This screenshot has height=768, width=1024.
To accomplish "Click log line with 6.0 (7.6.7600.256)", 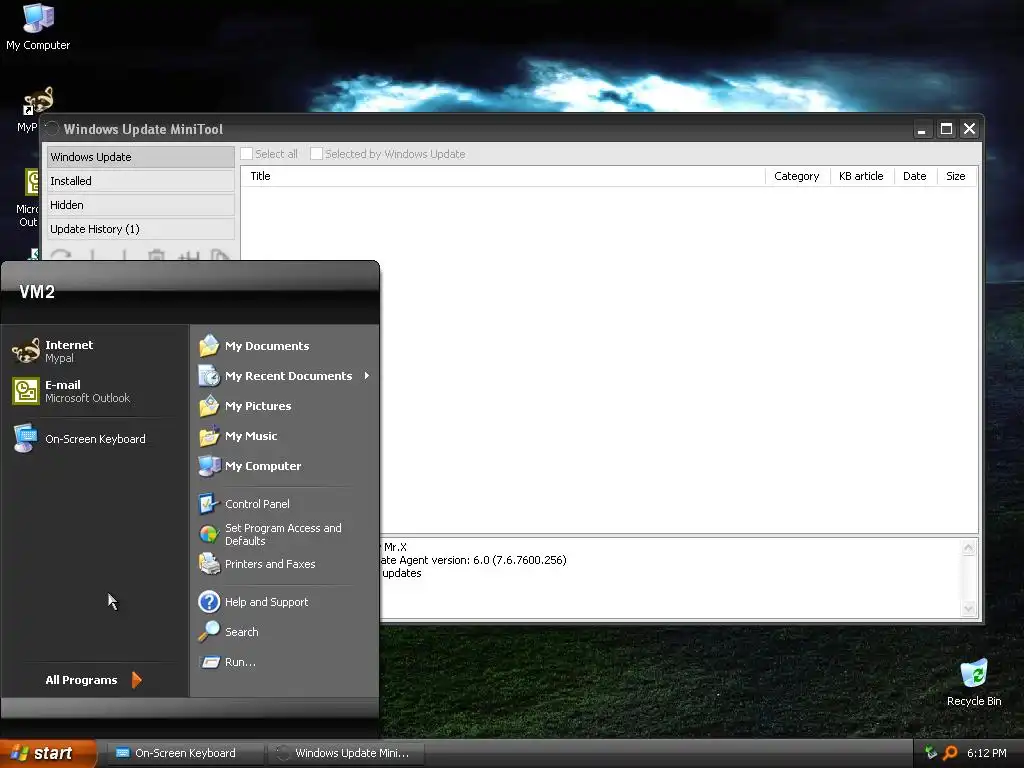I will (474, 560).
